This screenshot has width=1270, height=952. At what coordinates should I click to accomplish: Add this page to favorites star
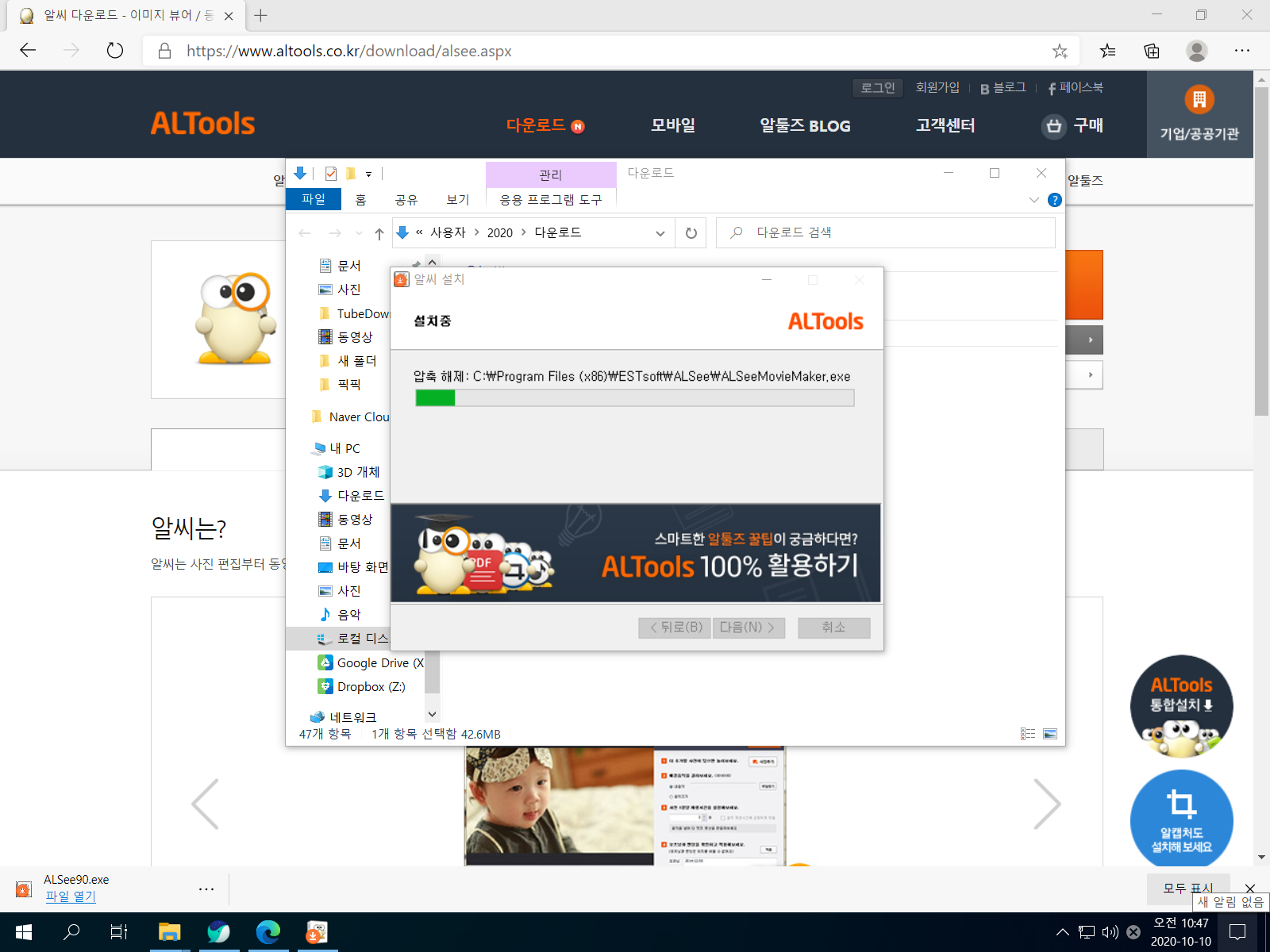tap(1060, 52)
